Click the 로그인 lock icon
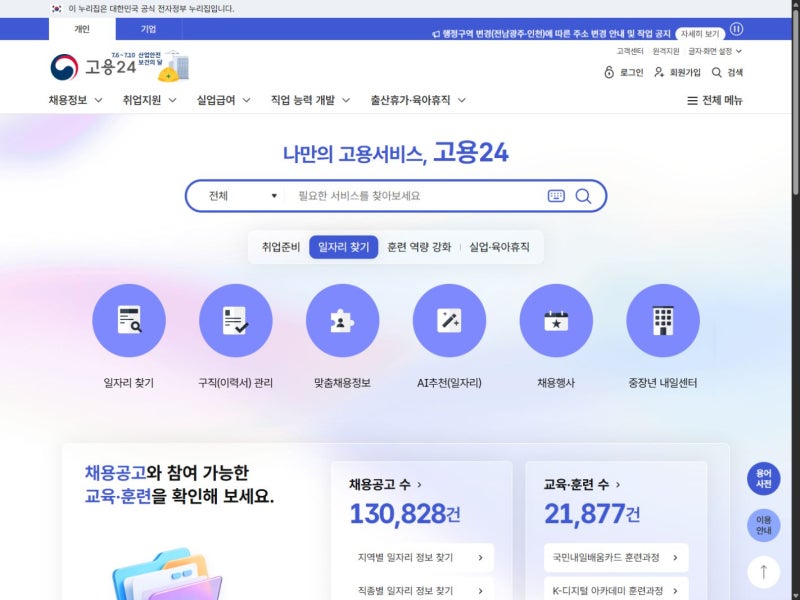 (x=609, y=72)
